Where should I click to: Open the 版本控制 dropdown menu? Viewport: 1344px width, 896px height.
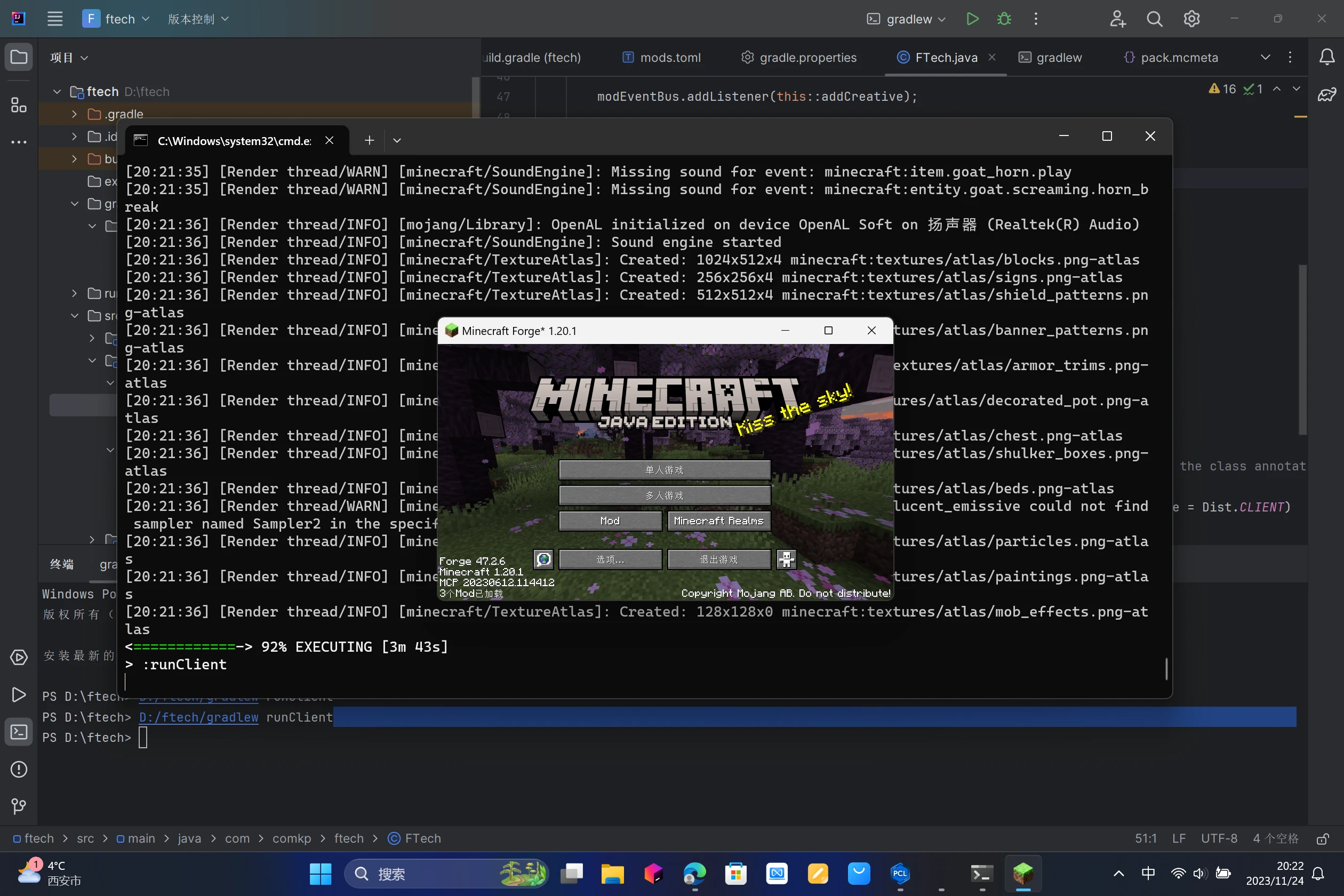[x=198, y=19]
